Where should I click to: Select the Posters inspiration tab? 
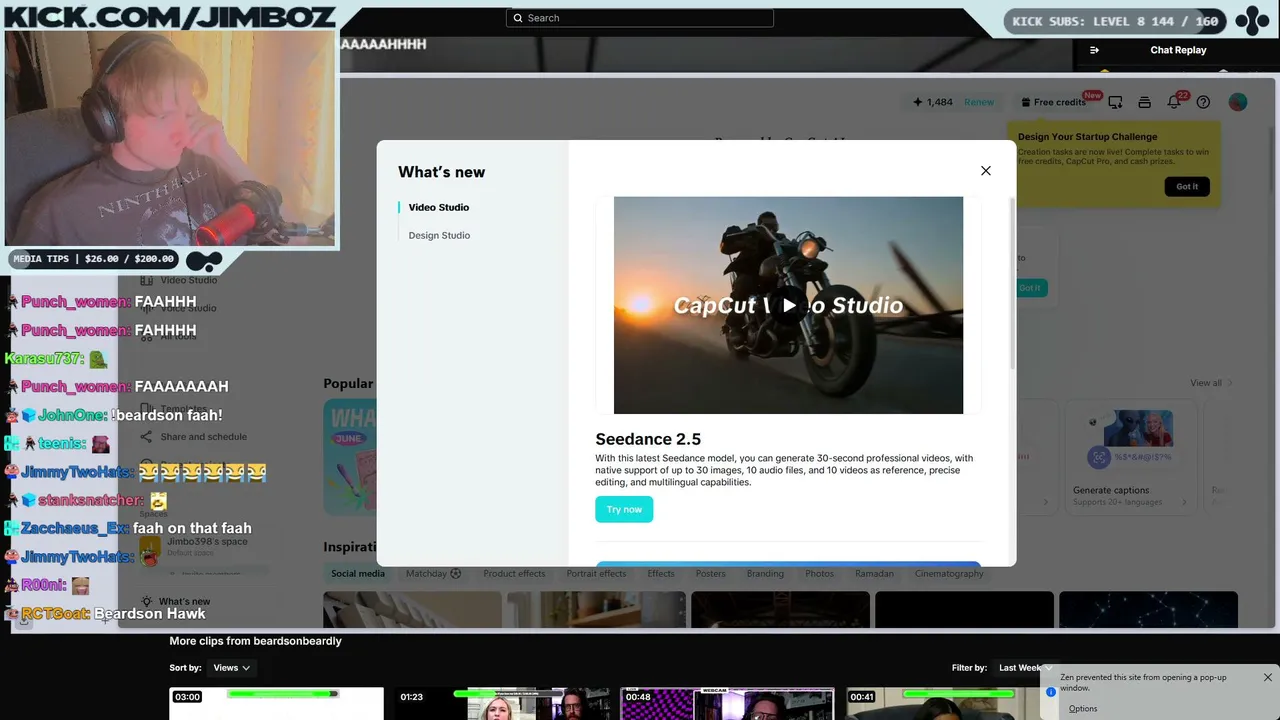click(x=711, y=574)
